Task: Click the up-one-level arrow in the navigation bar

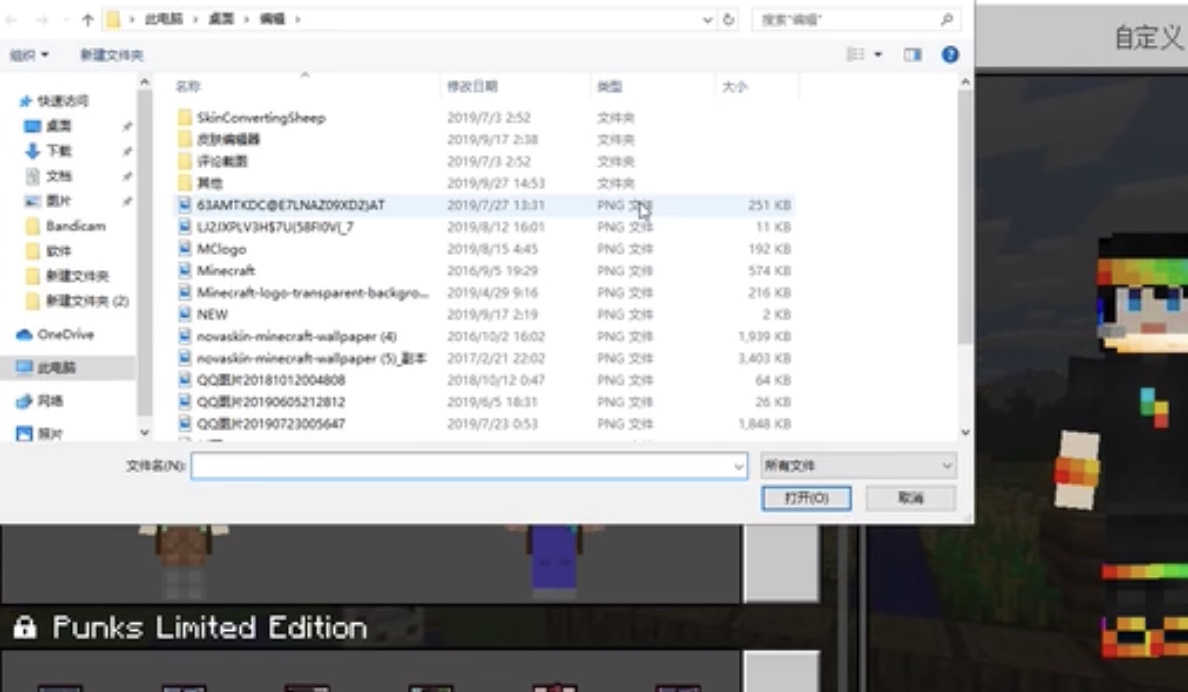Action: (87, 20)
